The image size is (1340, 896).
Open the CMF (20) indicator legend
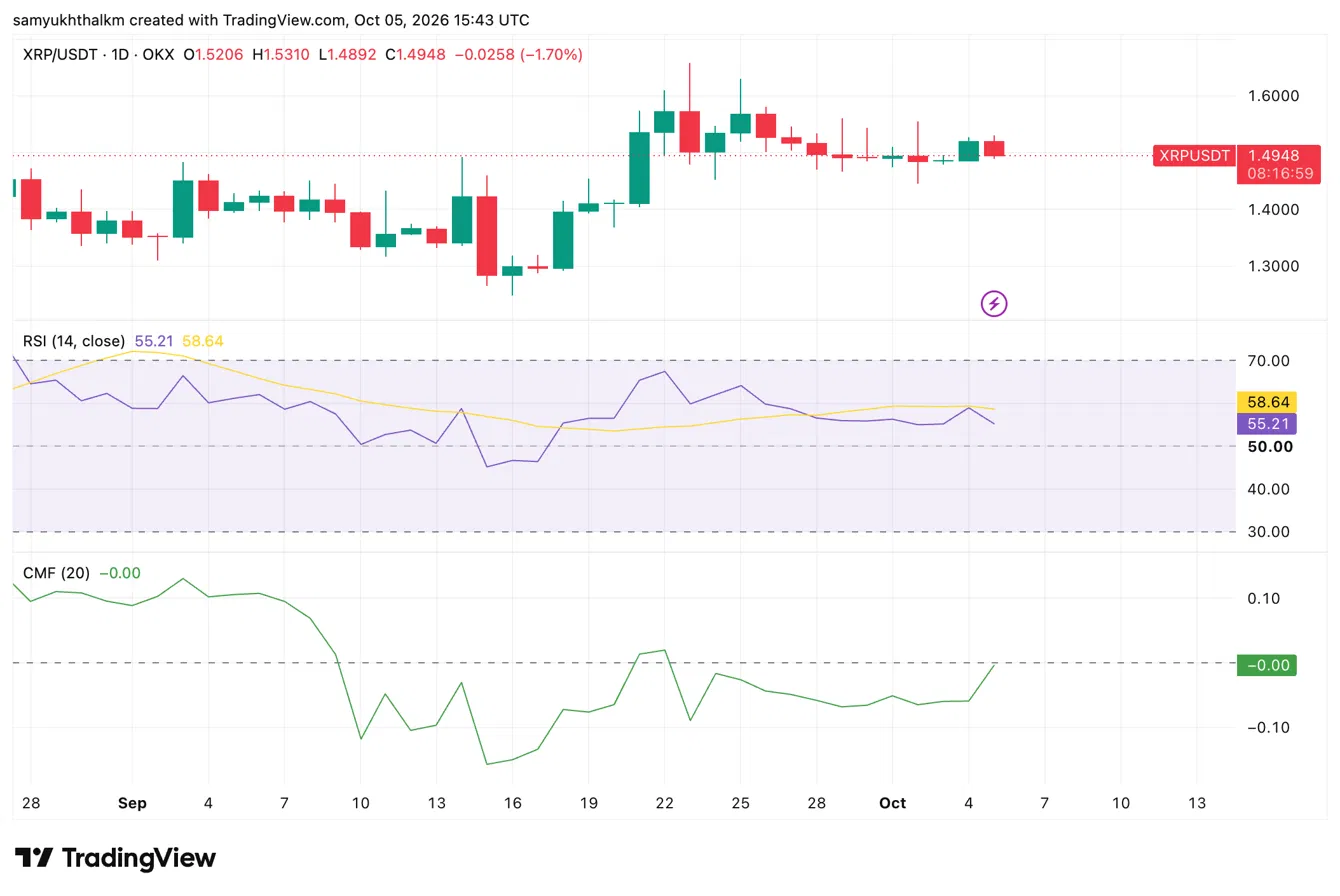[56, 573]
